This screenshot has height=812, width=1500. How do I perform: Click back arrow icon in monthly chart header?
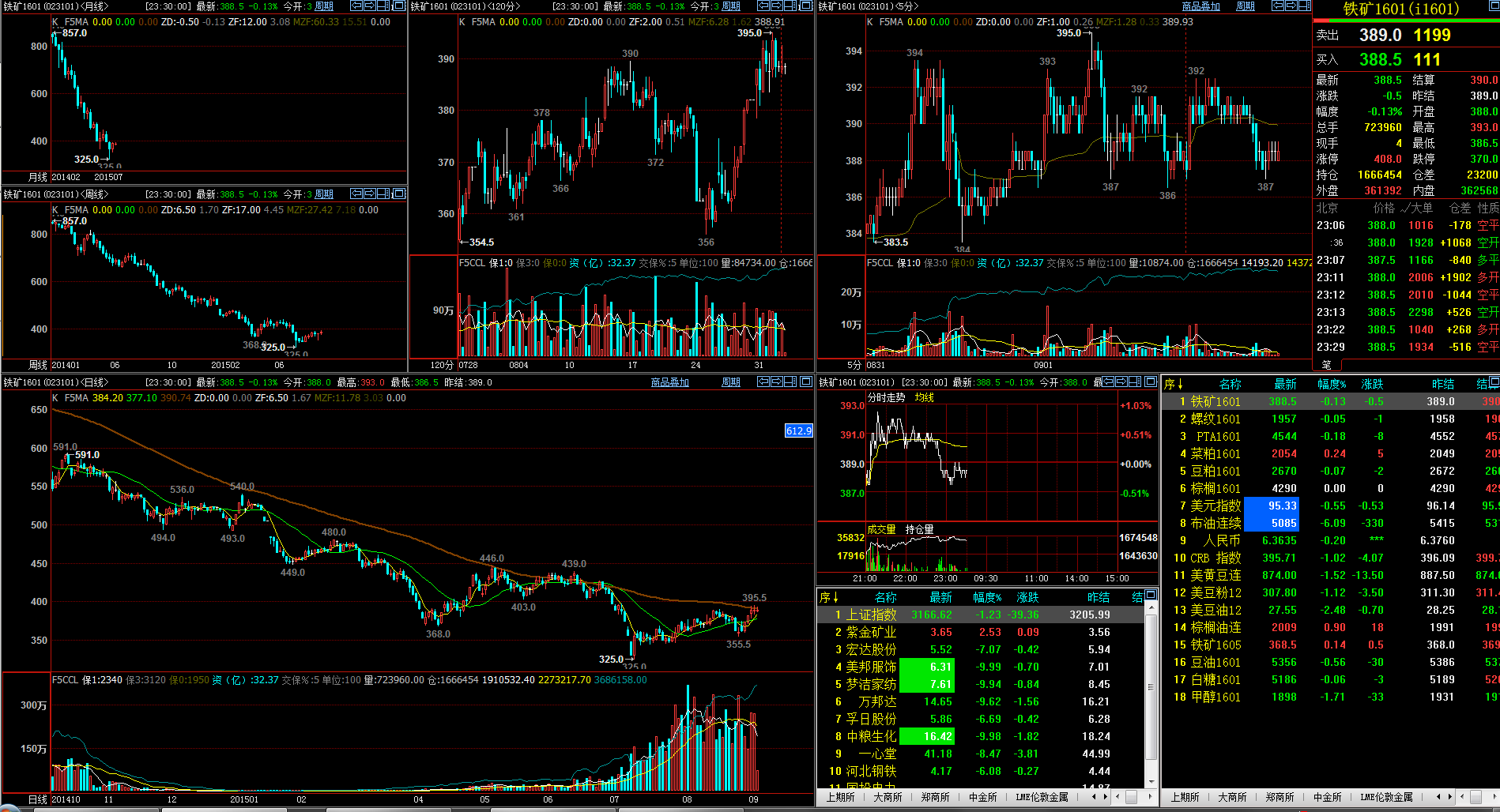click(x=356, y=6)
